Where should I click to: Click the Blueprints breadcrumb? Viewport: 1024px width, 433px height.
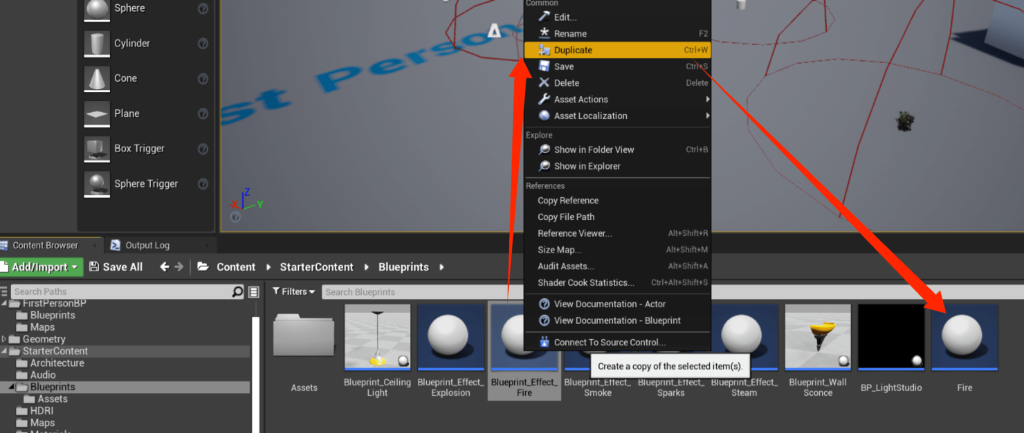pyautogui.click(x=404, y=267)
